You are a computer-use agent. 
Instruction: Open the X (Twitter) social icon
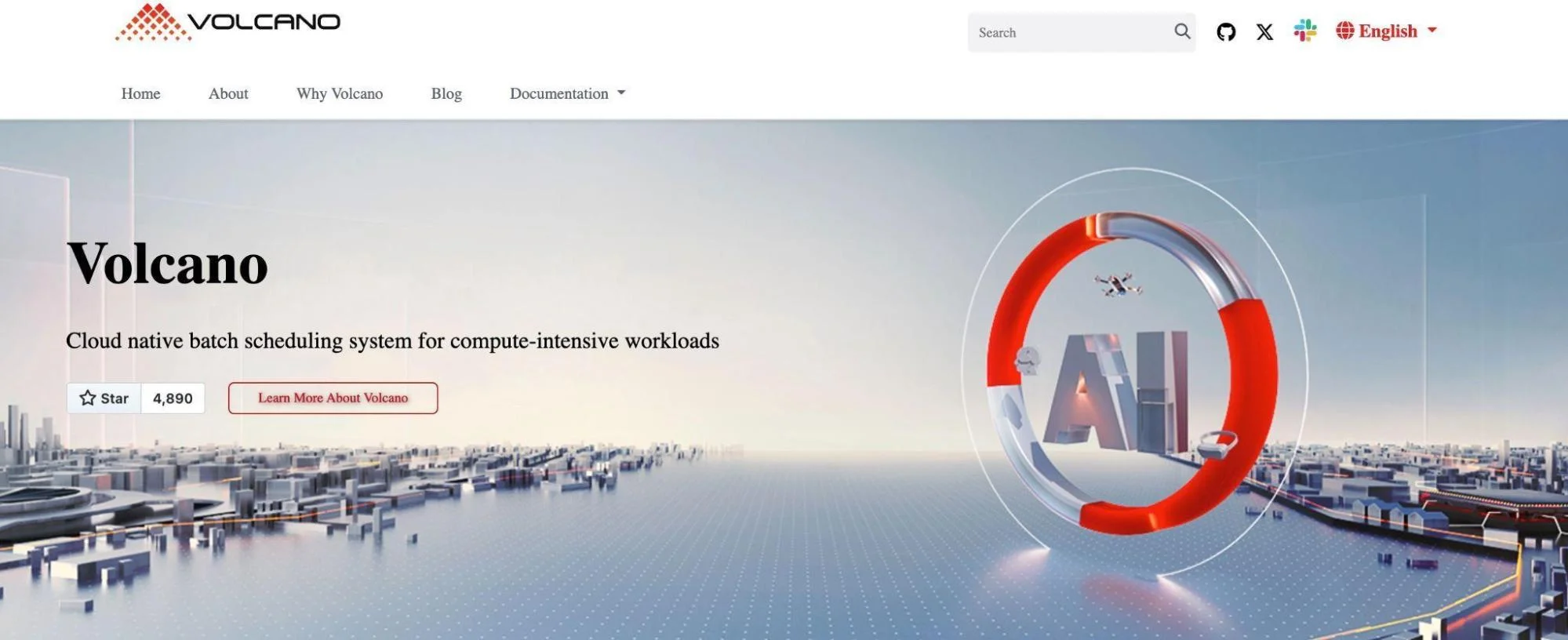point(1264,32)
